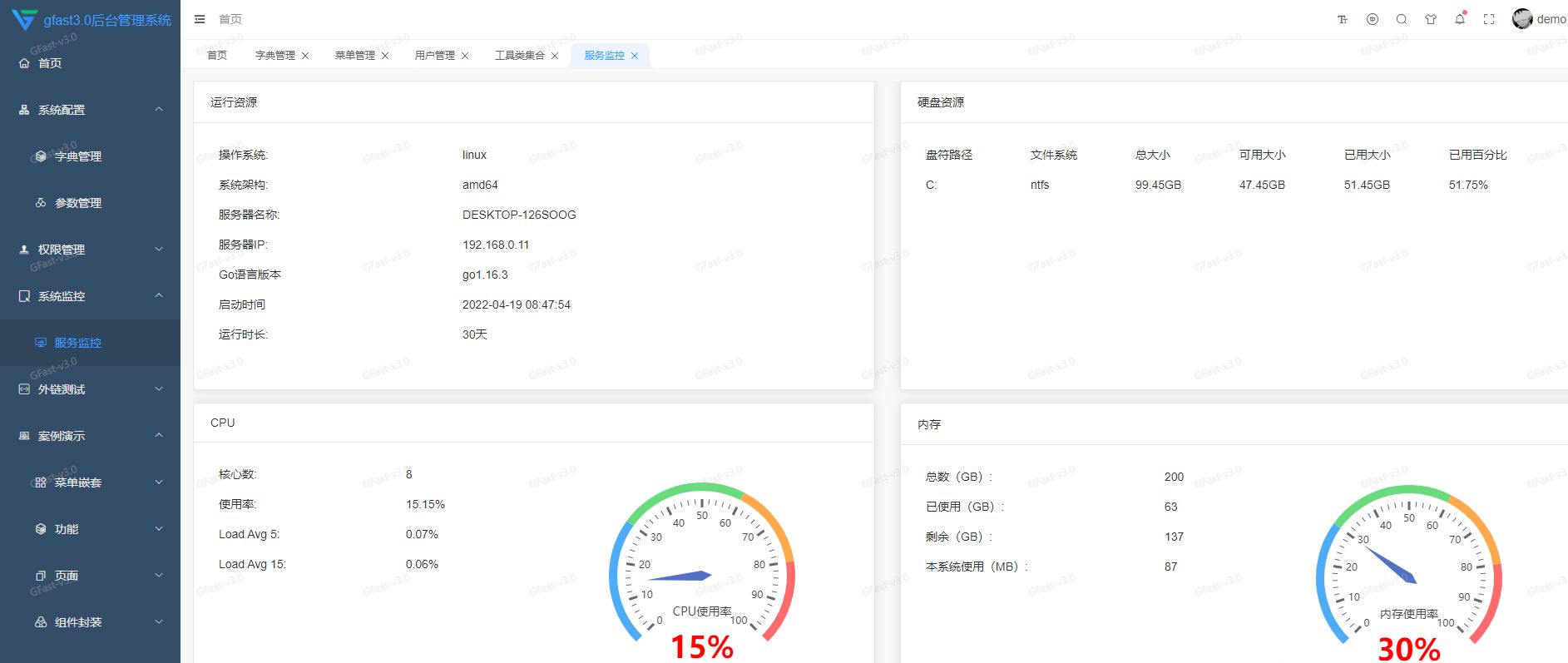The image size is (1568, 663).
Task: Open theme layout shirt icon
Action: click(1431, 19)
